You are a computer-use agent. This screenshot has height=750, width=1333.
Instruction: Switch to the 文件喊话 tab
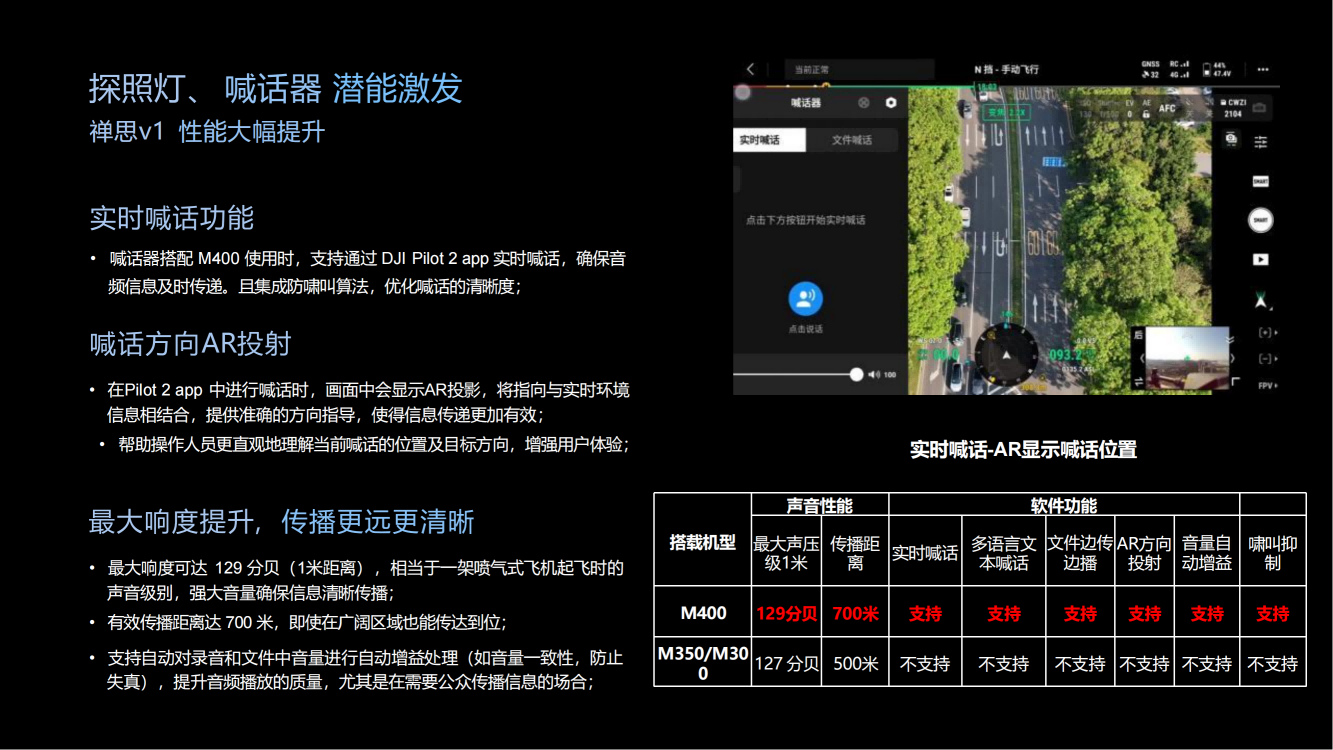pos(852,141)
